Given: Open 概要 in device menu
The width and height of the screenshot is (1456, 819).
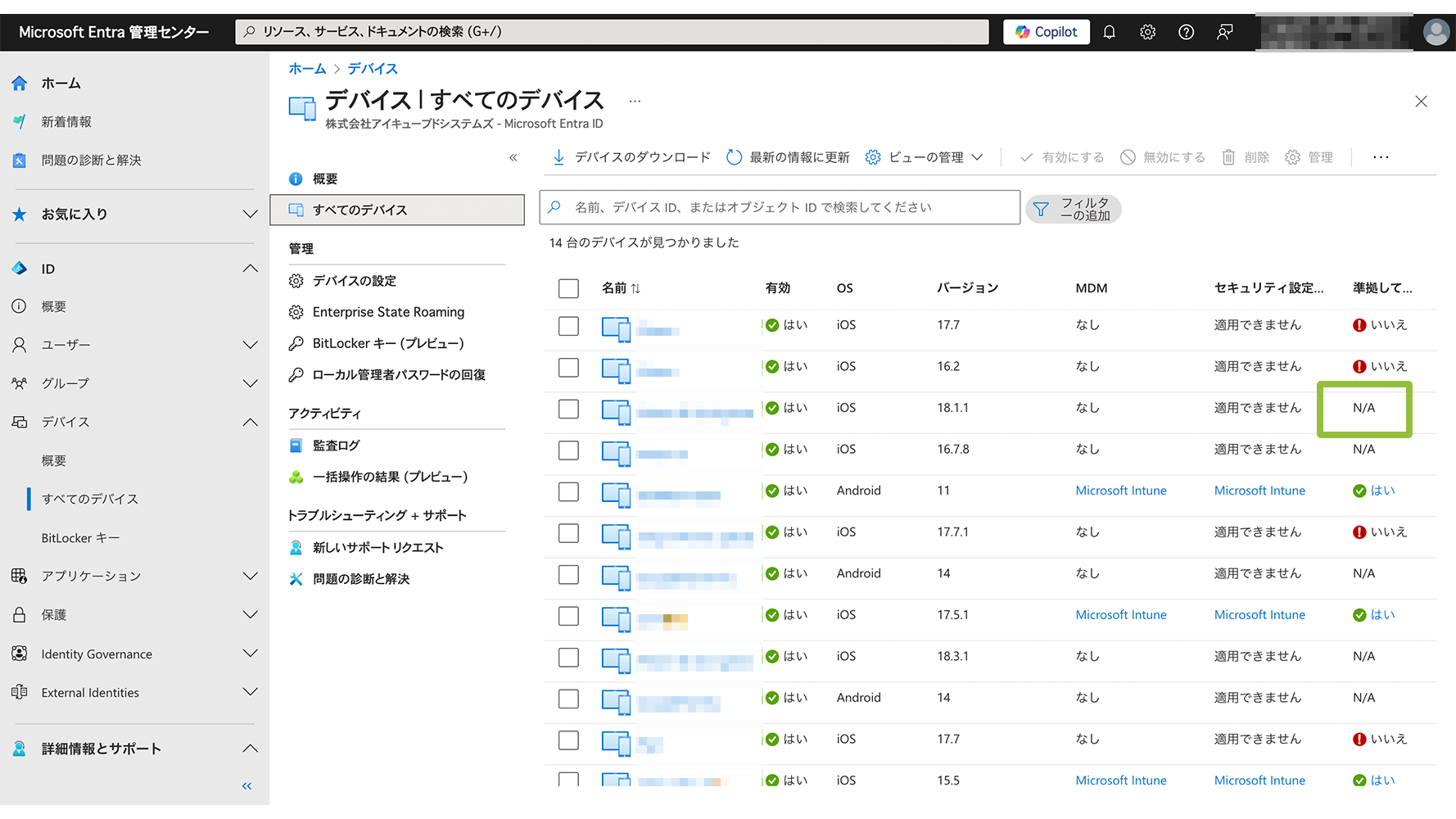Looking at the screenshot, I should pyautogui.click(x=324, y=179).
